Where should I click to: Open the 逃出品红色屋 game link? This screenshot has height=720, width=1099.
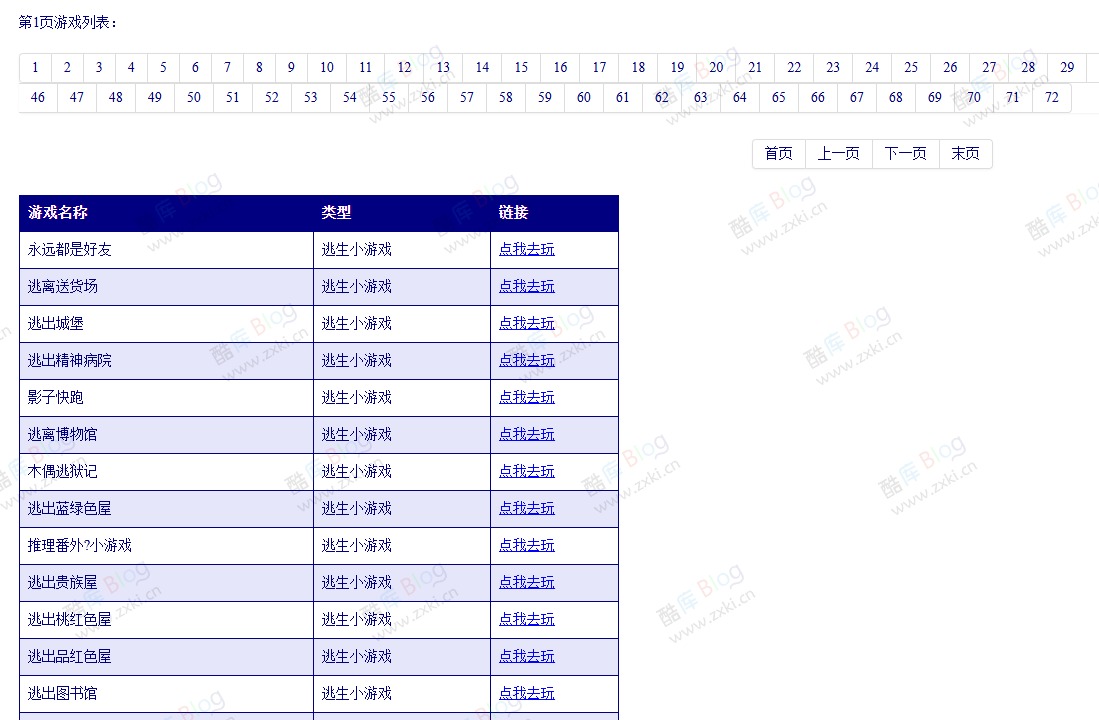[68, 656]
